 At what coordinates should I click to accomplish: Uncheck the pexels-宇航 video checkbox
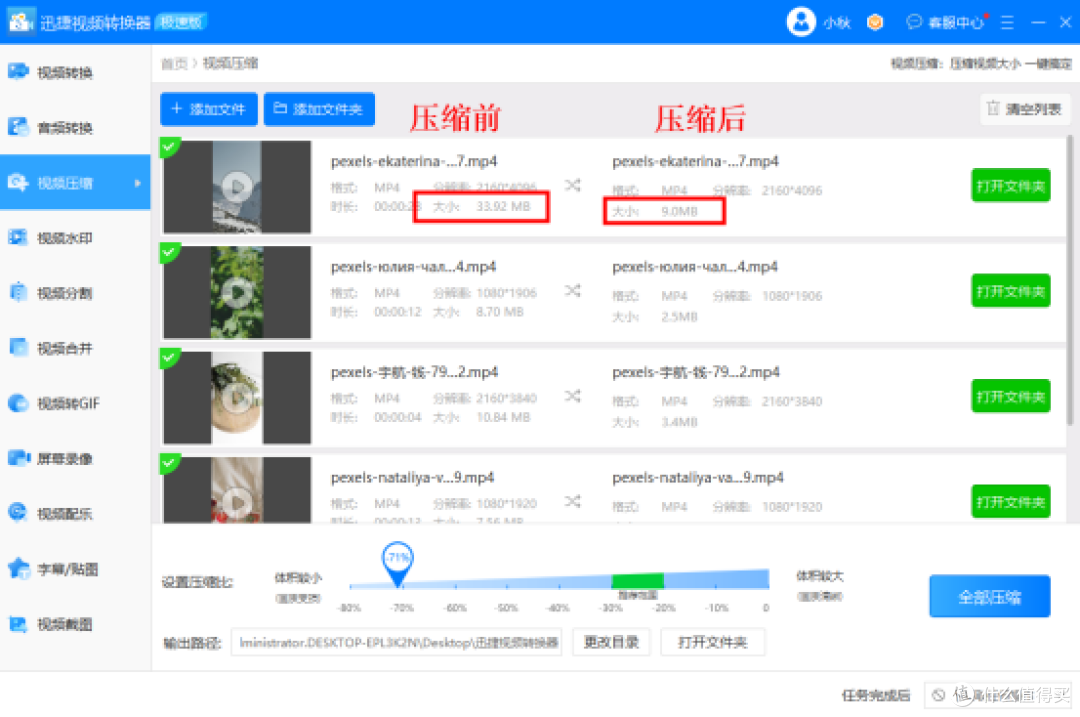(168, 357)
